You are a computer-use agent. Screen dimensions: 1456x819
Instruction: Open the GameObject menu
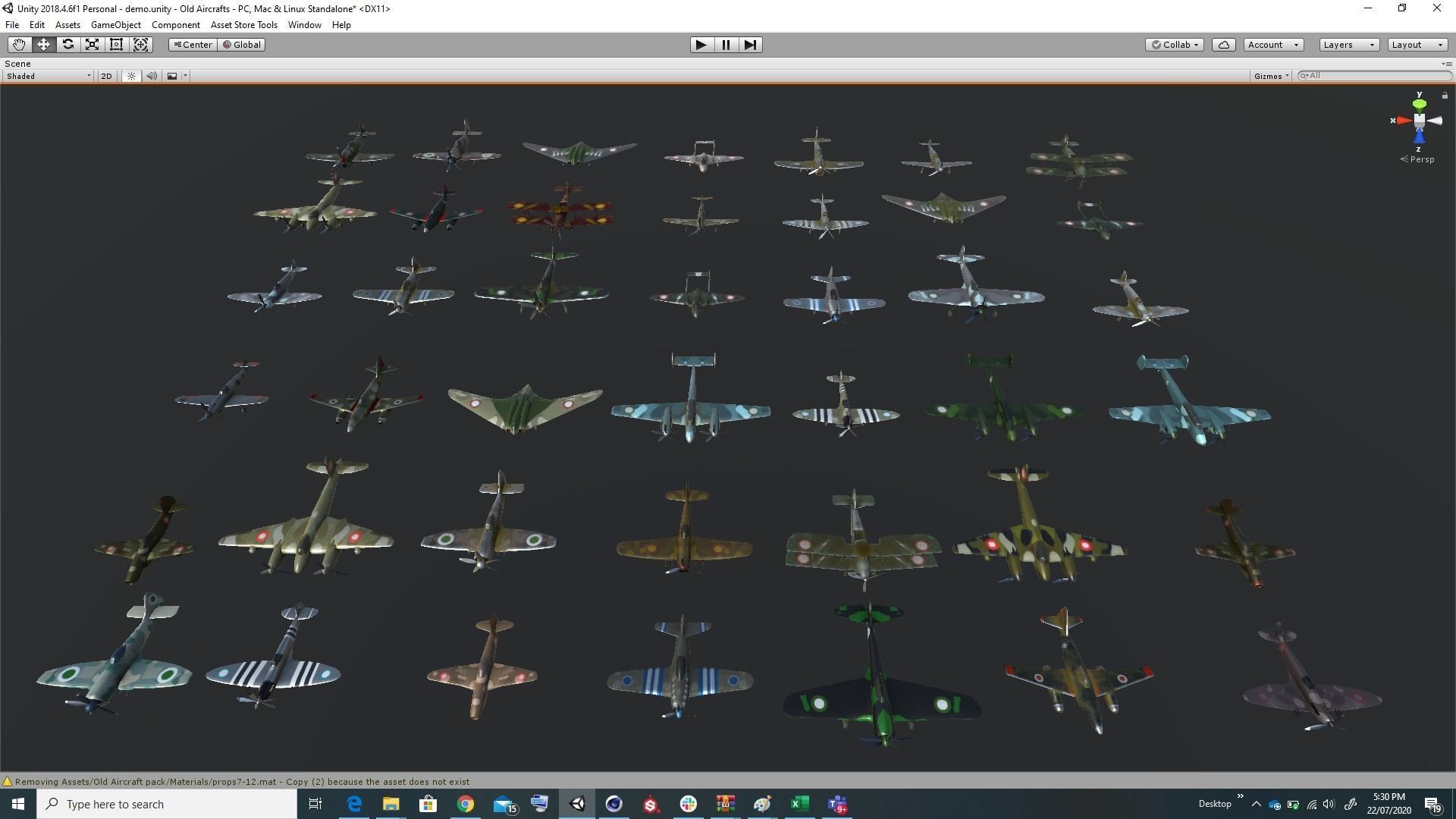[x=115, y=25]
